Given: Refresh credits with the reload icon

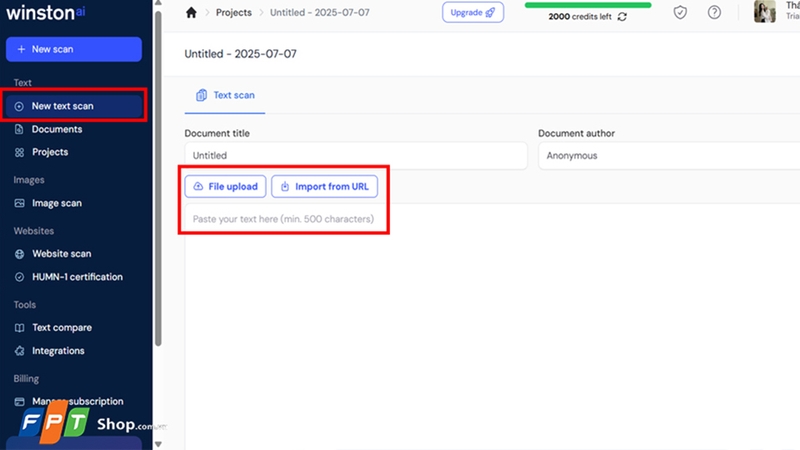Looking at the screenshot, I should (x=622, y=17).
